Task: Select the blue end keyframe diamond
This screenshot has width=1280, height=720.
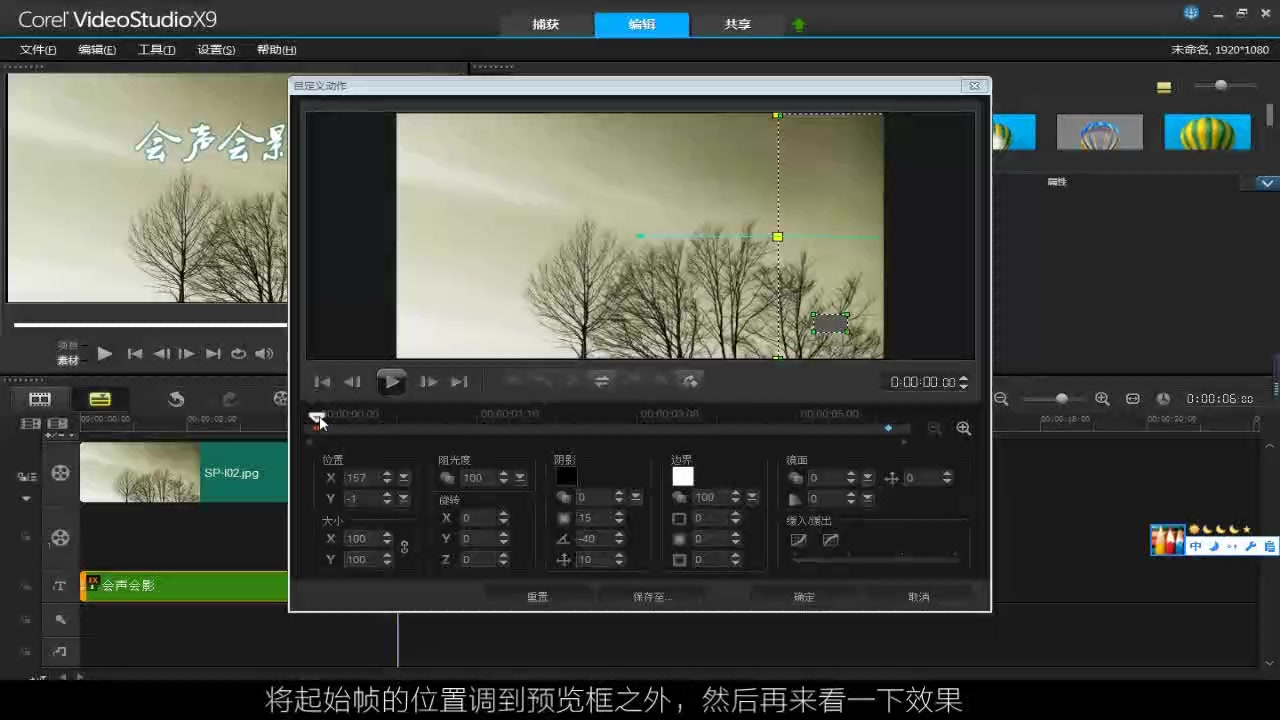Action: (888, 428)
